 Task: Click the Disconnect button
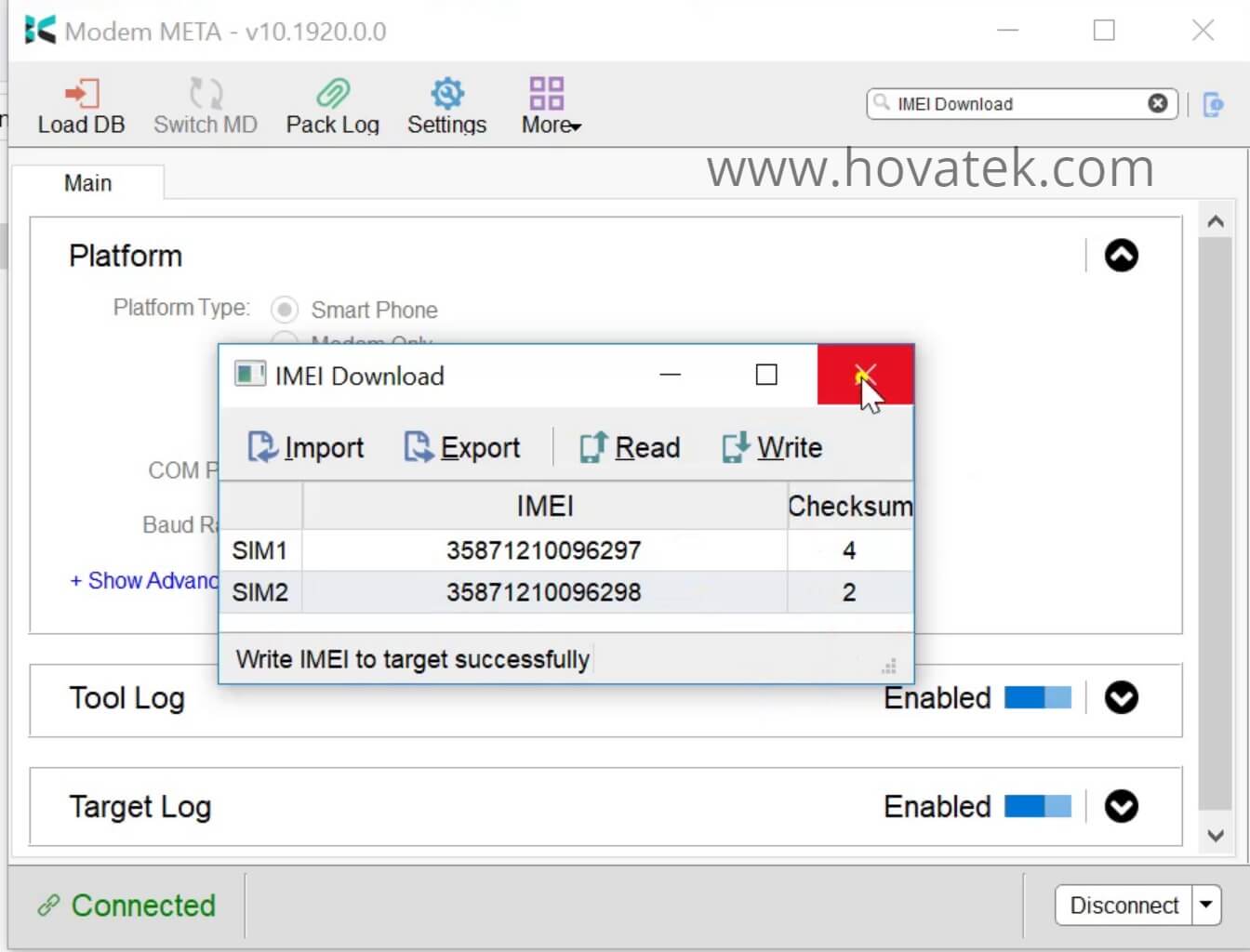[1124, 905]
